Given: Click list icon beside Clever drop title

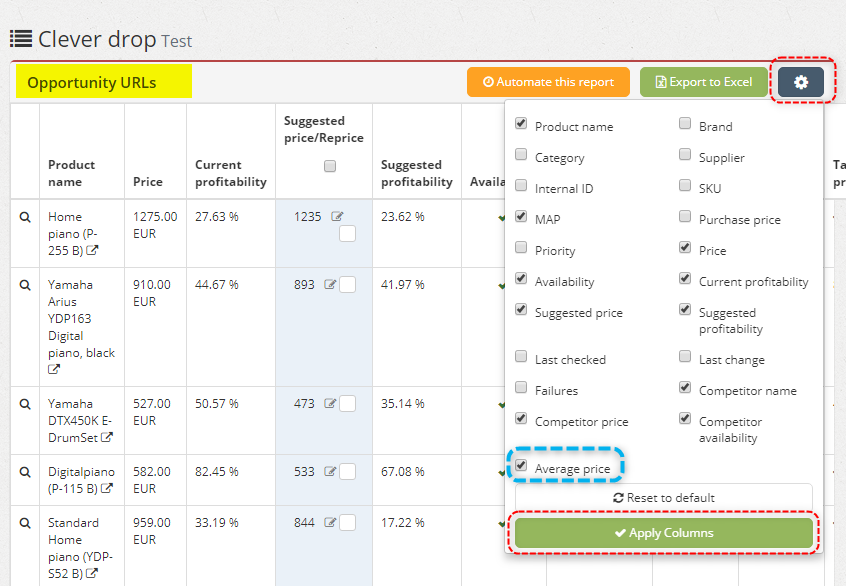Looking at the screenshot, I should pos(21,39).
